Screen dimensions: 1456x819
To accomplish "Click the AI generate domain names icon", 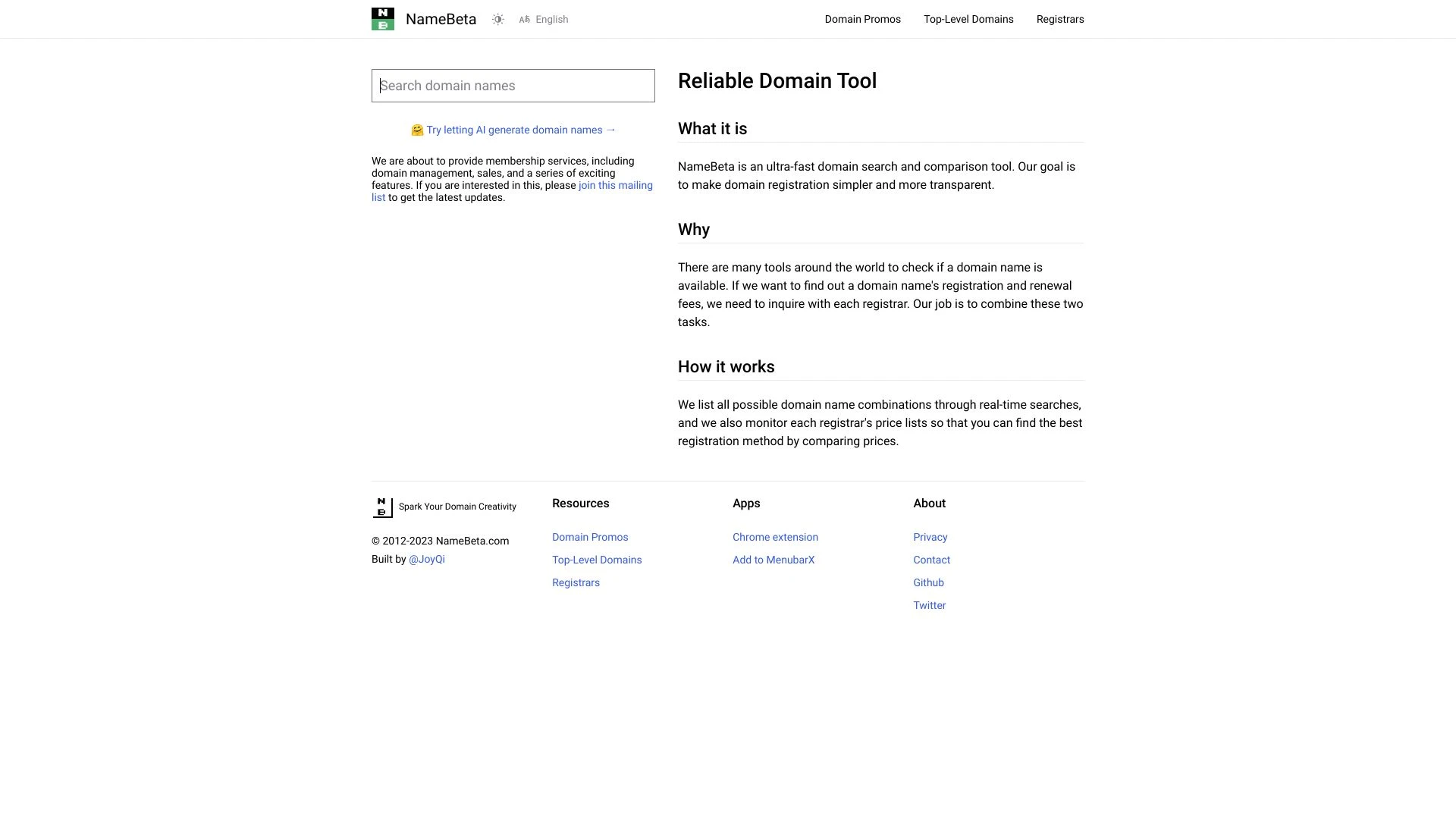I will pyautogui.click(x=418, y=129).
